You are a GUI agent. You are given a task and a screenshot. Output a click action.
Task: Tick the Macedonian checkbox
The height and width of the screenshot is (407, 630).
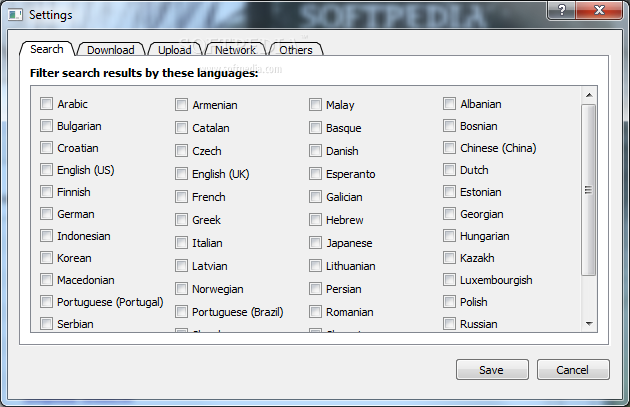pyautogui.click(x=46, y=280)
